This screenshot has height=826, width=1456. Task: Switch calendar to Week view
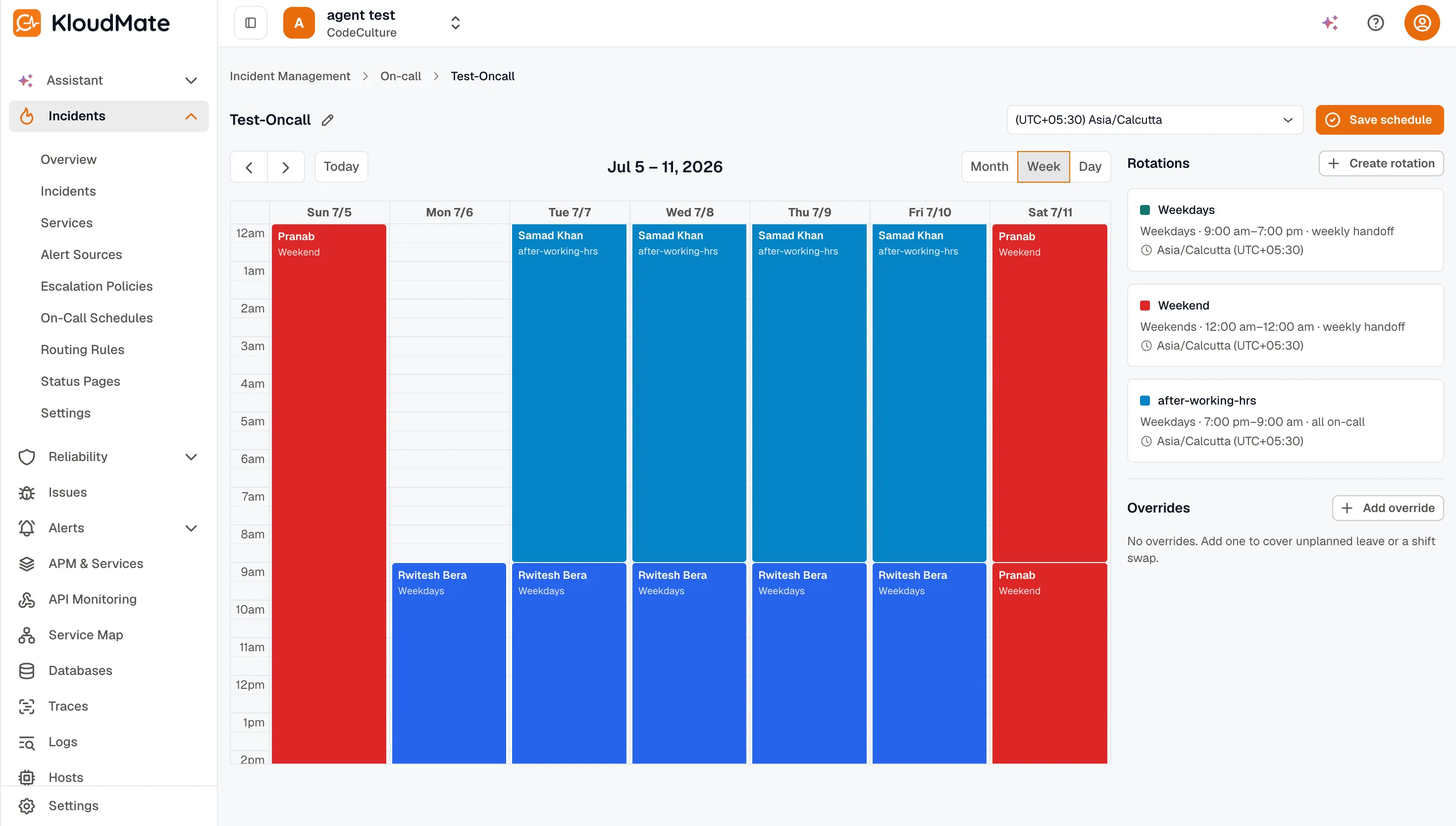[1043, 167]
